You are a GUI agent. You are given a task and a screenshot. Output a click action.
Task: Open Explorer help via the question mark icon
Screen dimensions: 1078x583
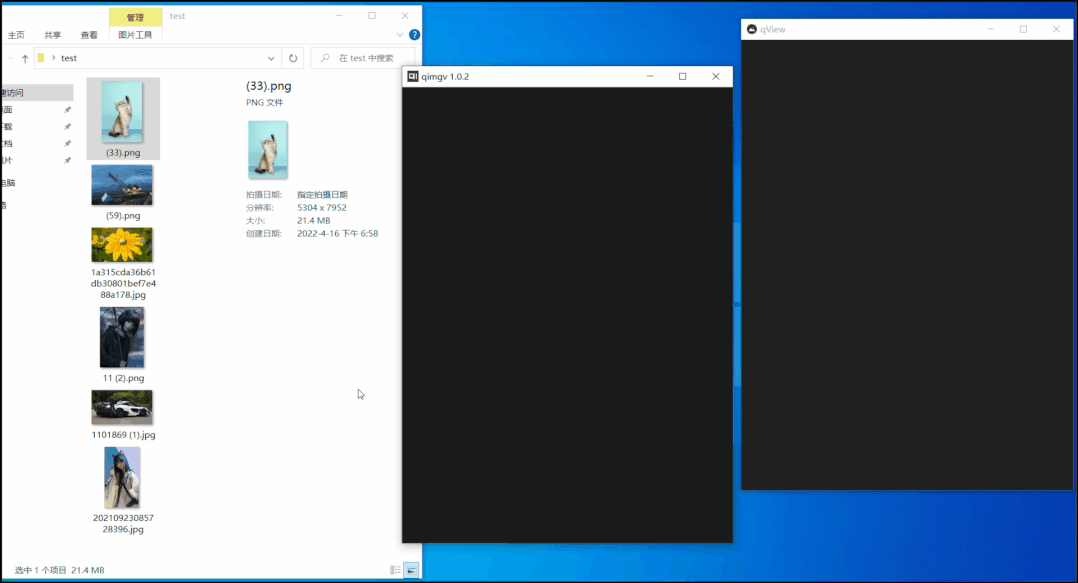[414, 34]
